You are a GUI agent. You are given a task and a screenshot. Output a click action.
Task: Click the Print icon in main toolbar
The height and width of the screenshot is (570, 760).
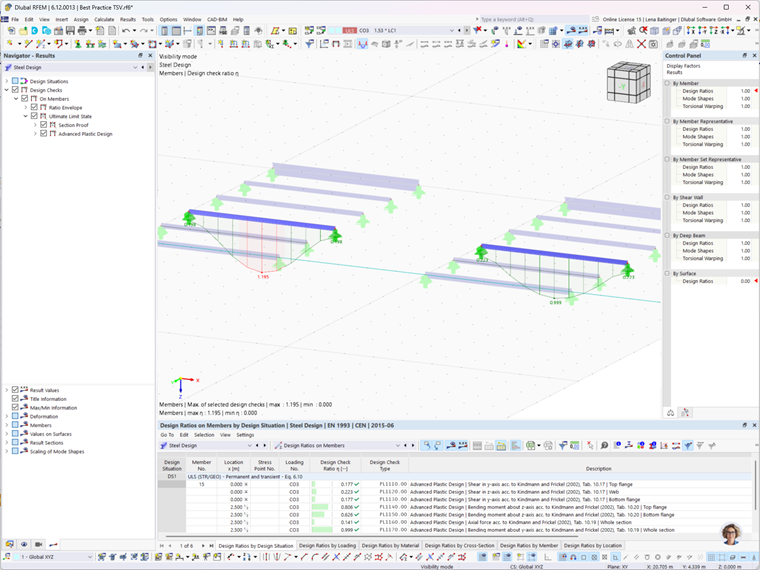coord(81,31)
